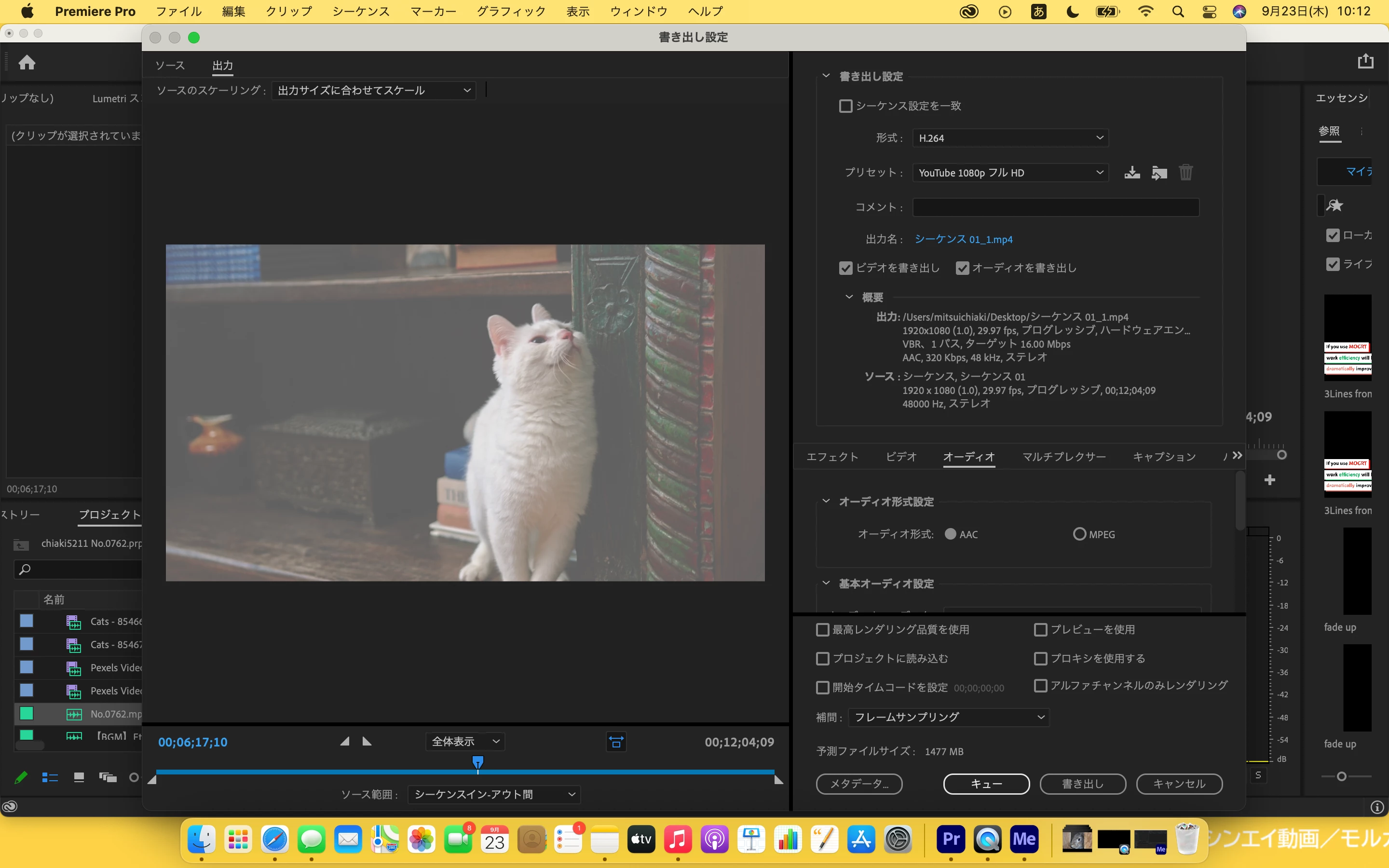Viewport: 1389px width, 868px height.
Task: Click the blue playhead on preview timeline
Action: click(477, 762)
